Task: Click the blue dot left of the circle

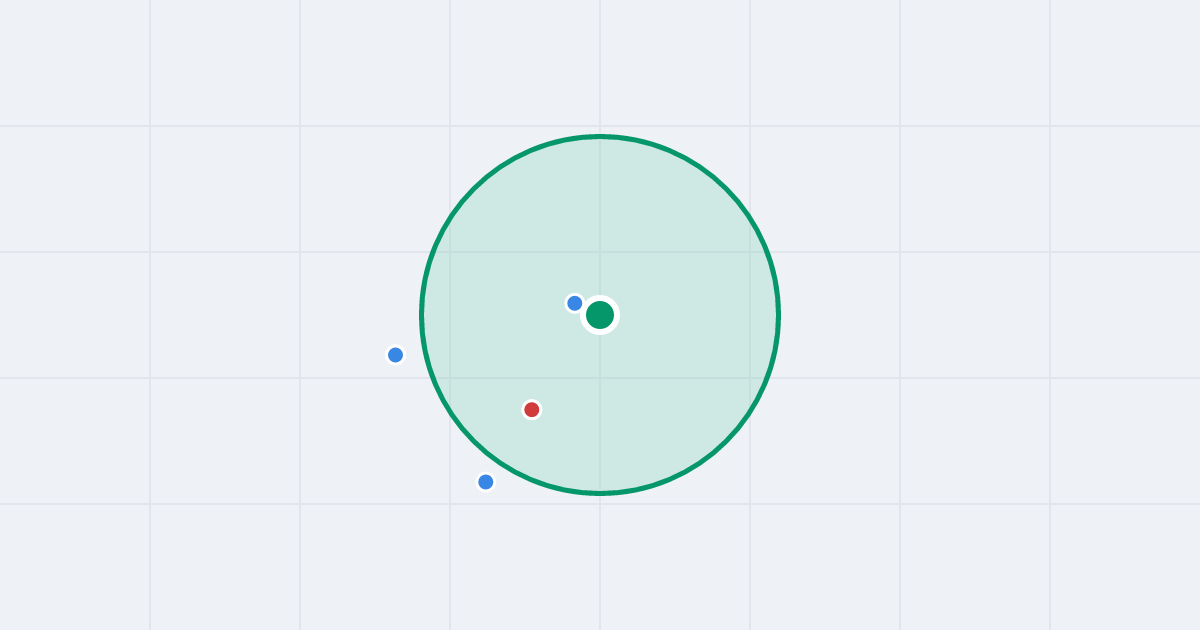Action: (395, 355)
